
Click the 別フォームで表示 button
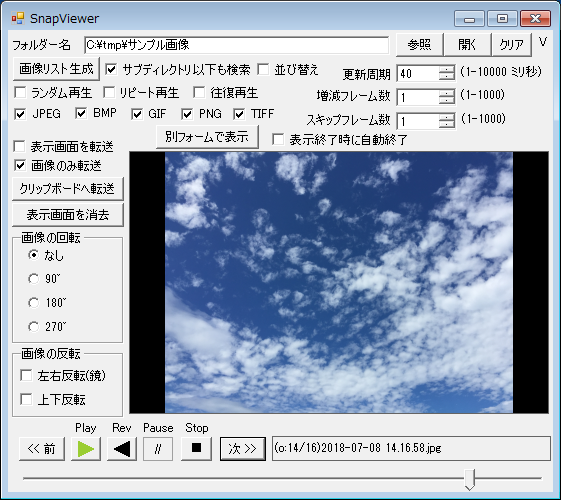pyautogui.click(x=207, y=137)
